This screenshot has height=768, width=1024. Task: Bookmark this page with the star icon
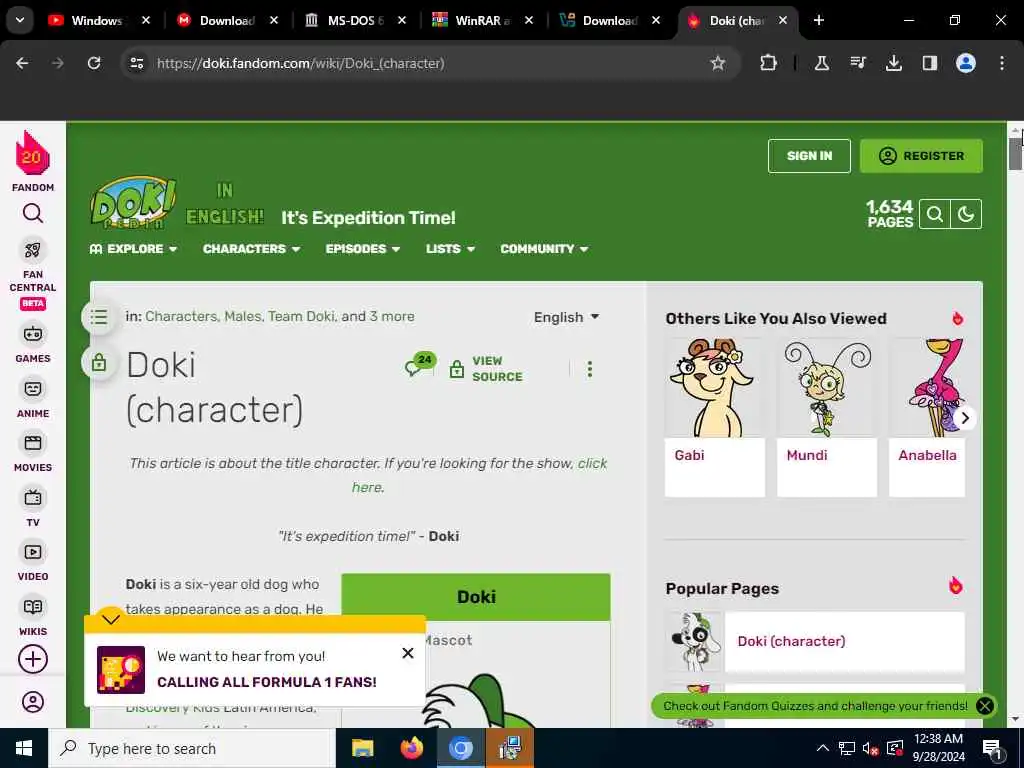point(718,63)
